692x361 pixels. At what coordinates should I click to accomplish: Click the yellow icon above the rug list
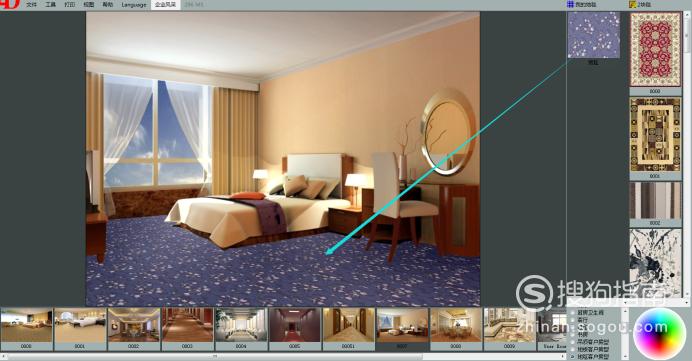(x=632, y=4)
